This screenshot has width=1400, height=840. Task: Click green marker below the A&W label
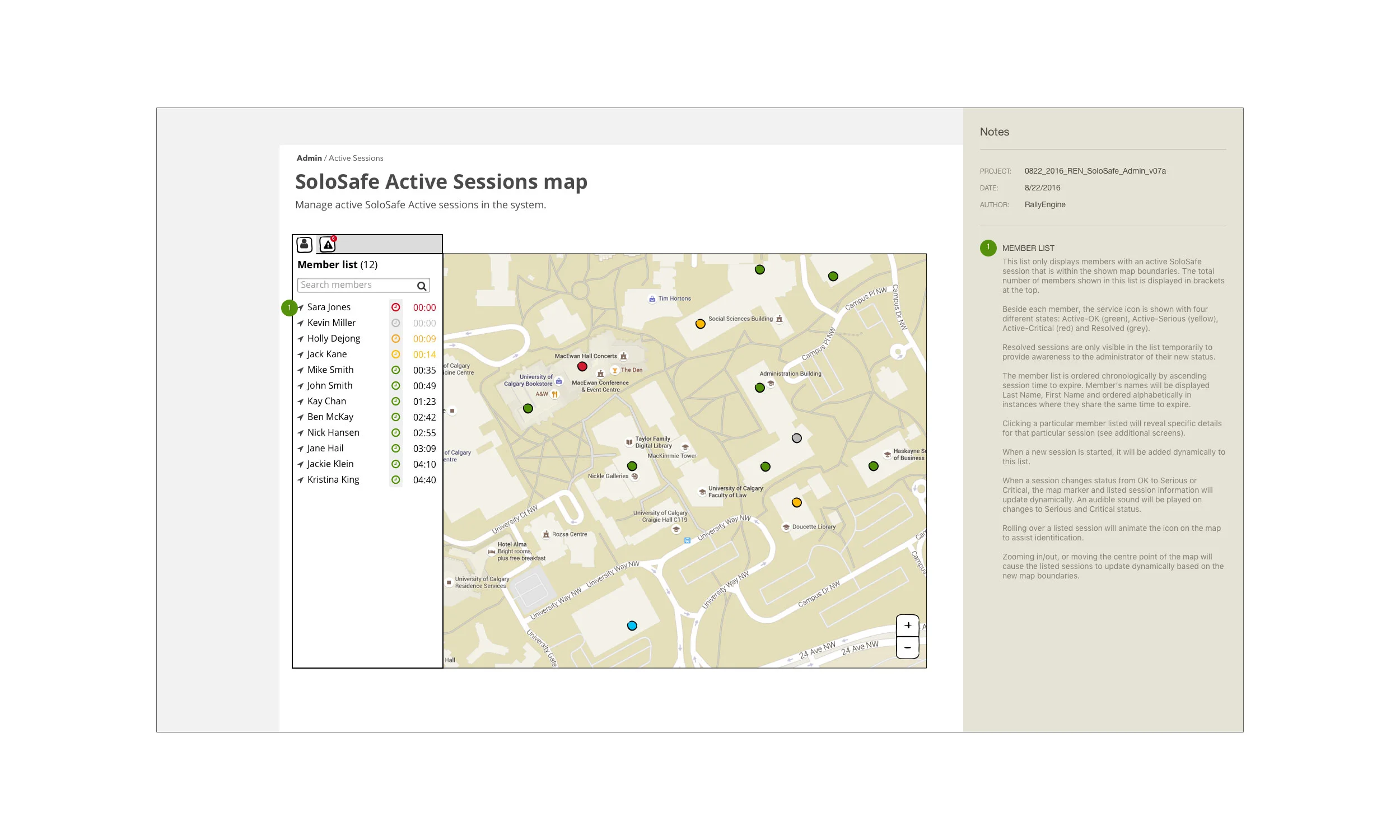[x=528, y=409]
